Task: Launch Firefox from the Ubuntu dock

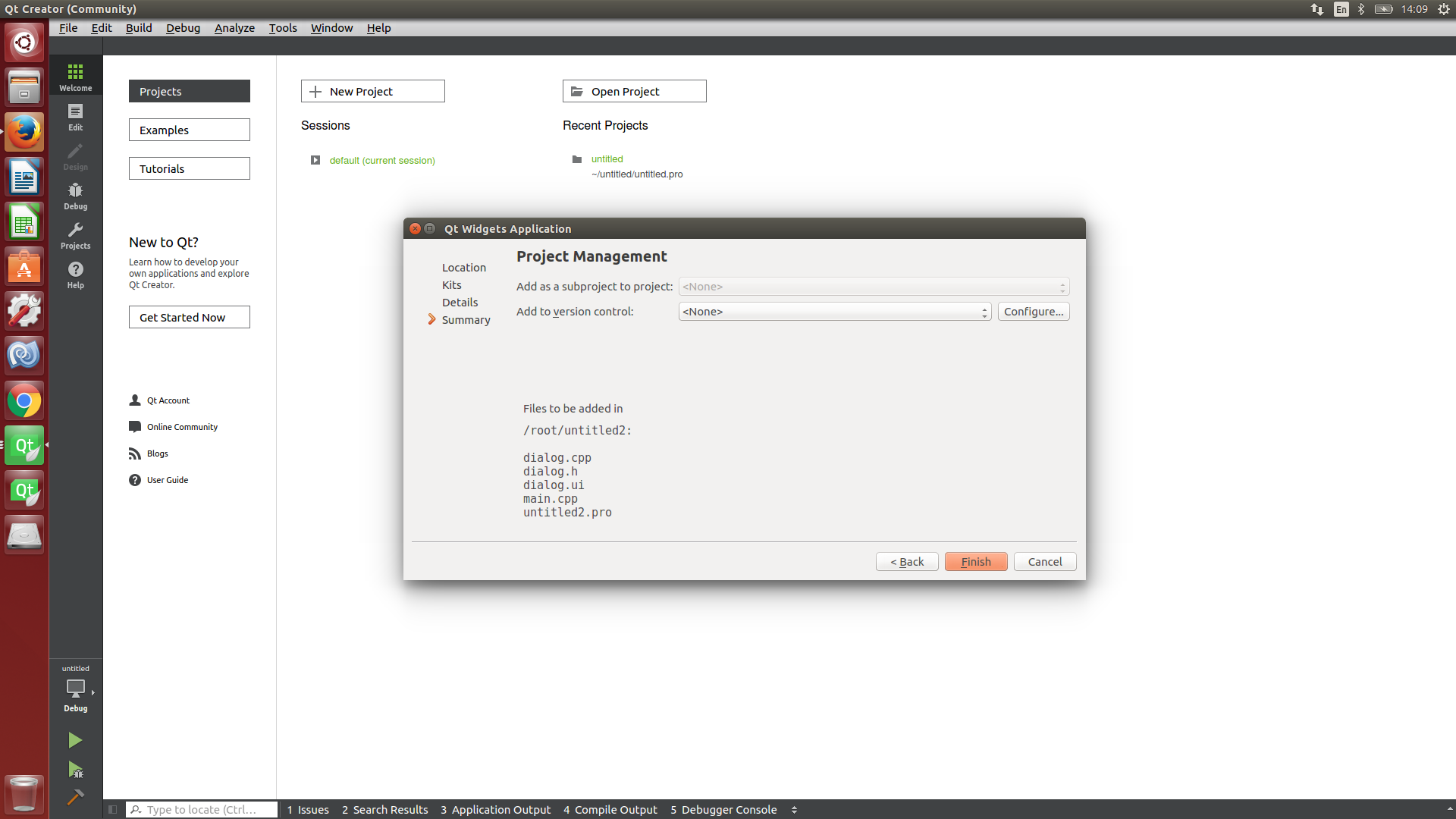Action: [x=24, y=132]
